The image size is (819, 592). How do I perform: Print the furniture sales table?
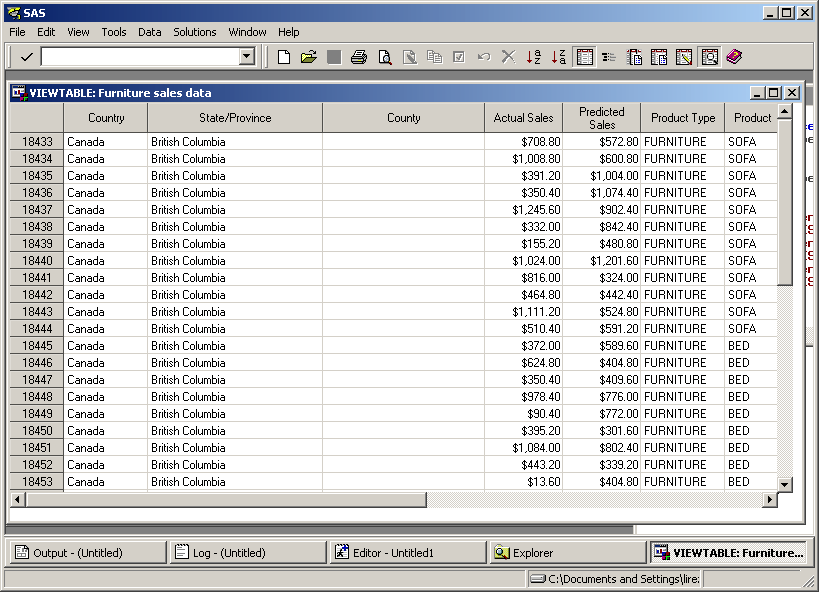click(358, 57)
